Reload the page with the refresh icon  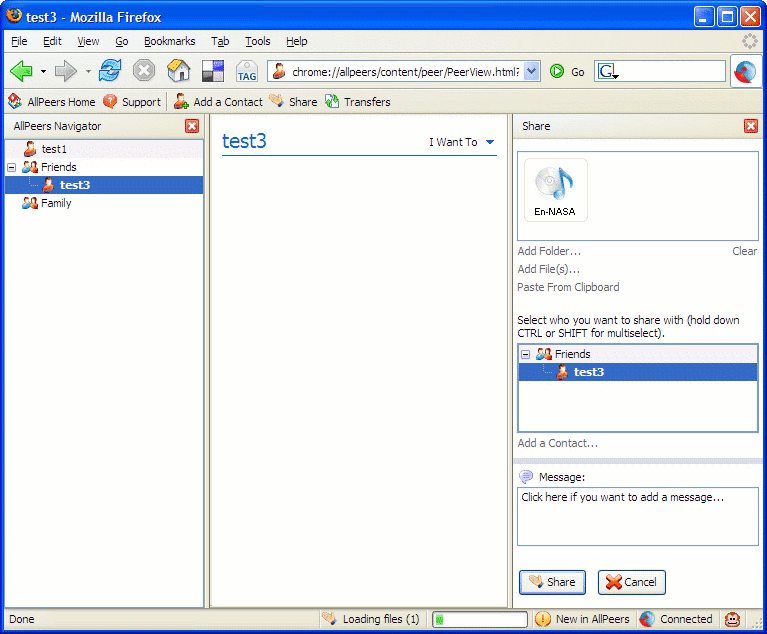point(110,70)
